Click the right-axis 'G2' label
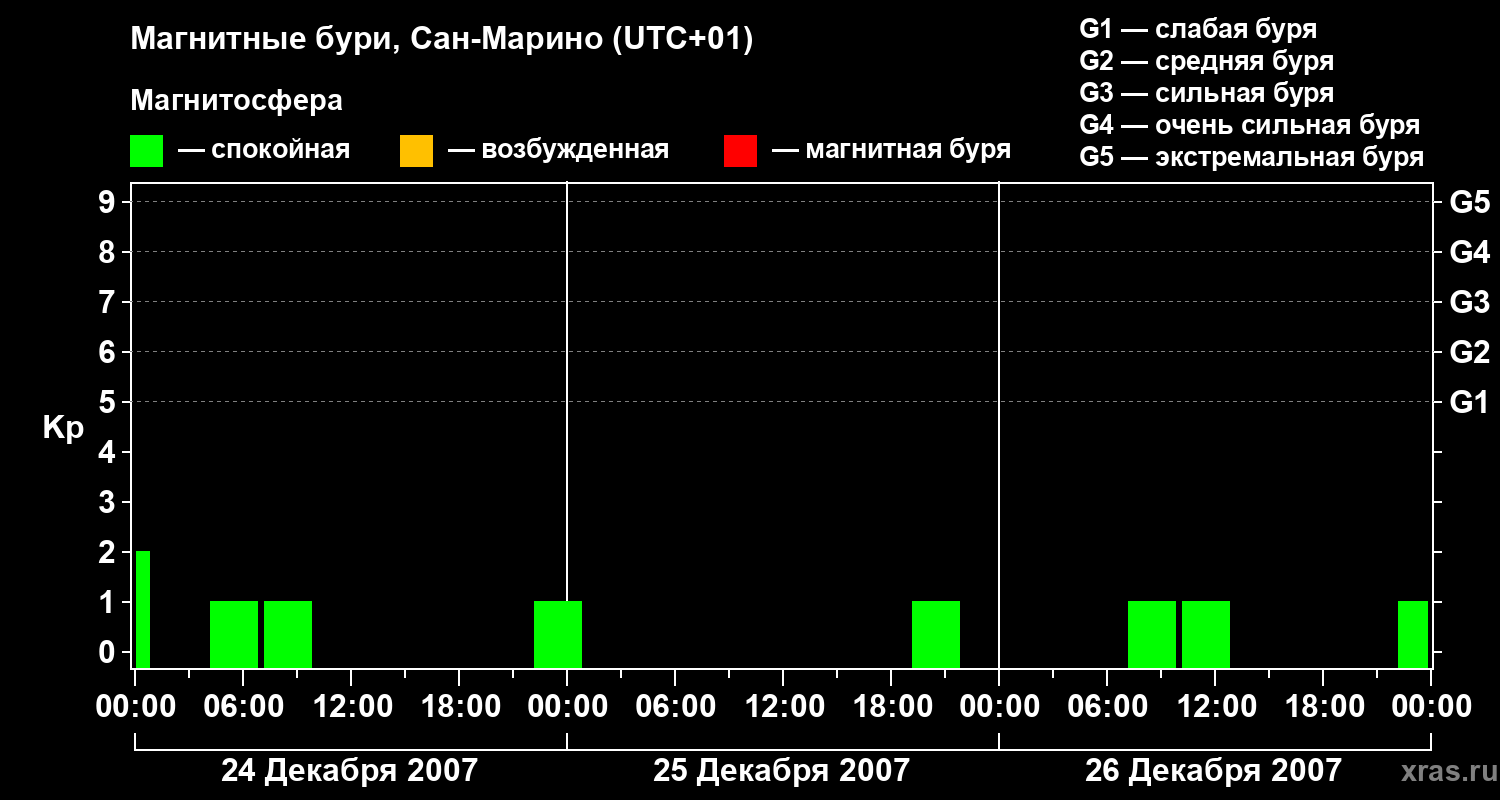This screenshot has width=1500, height=800. coord(1469,352)
